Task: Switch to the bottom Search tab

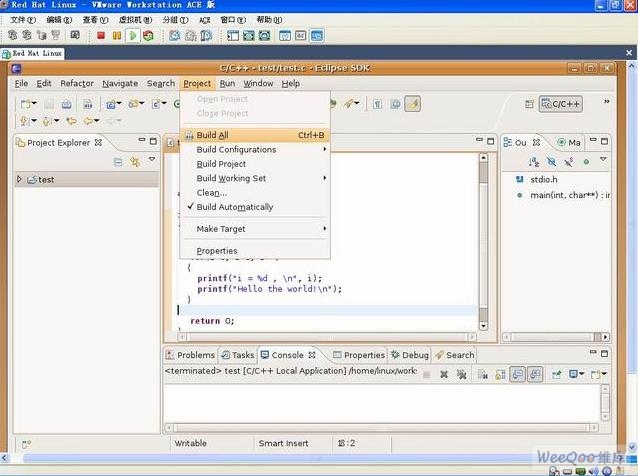Action: 454,355
